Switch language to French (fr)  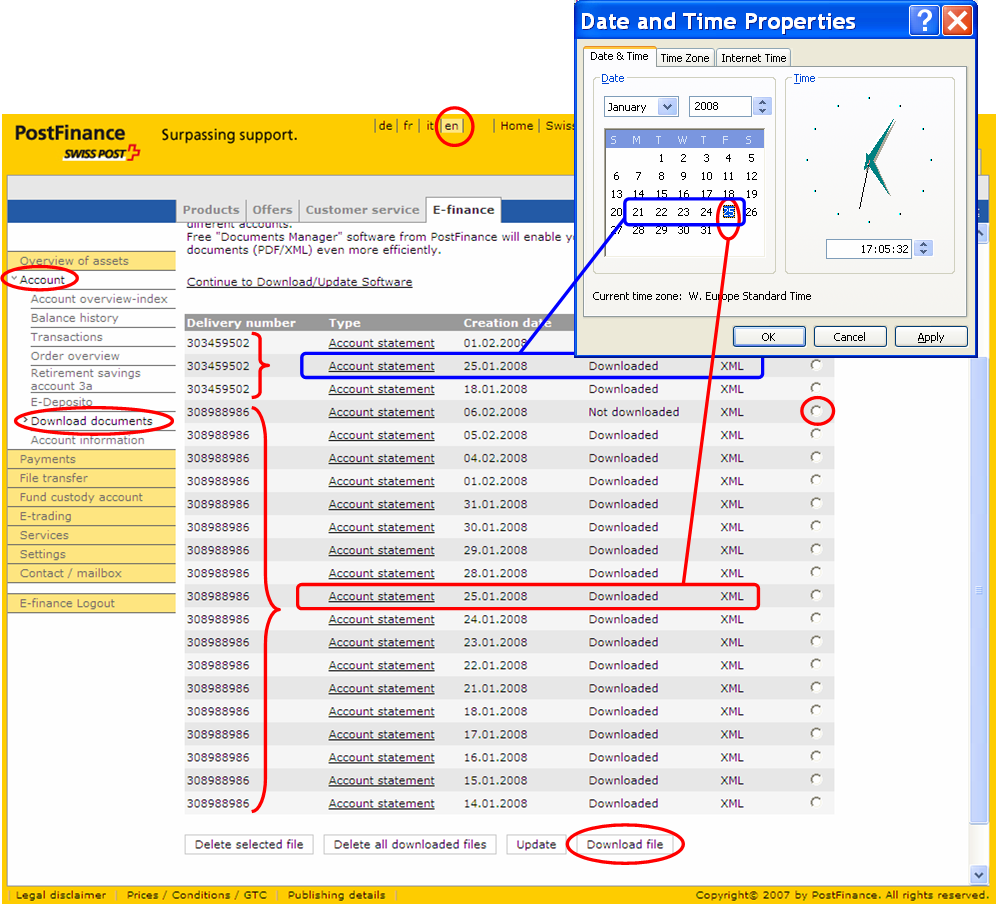pyautogui.click(x=408, y=126)
